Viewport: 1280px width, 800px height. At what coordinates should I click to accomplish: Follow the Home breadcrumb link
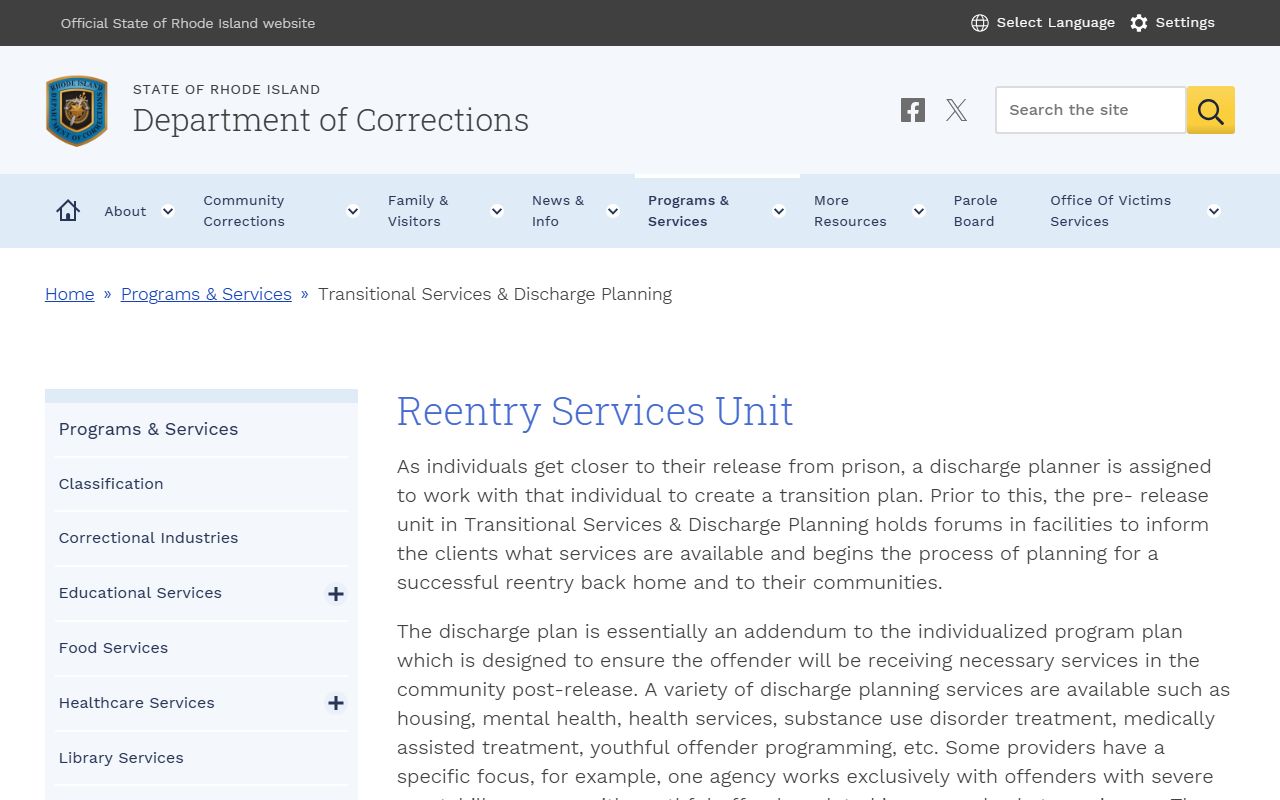coord(70,294)
